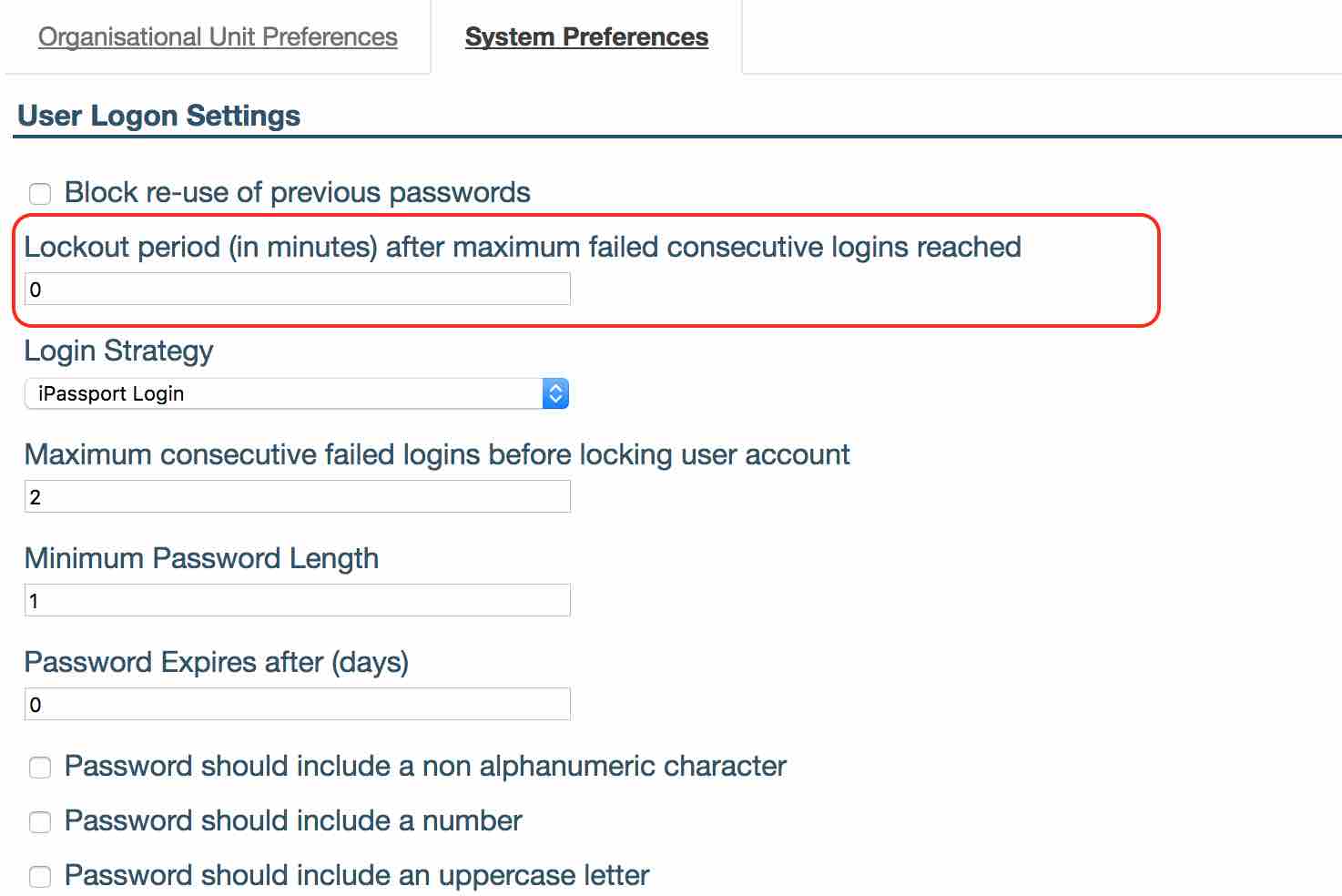Focus the Lockout period minutes input field
Screen dimensions: 1342x896
click(297, 290)
